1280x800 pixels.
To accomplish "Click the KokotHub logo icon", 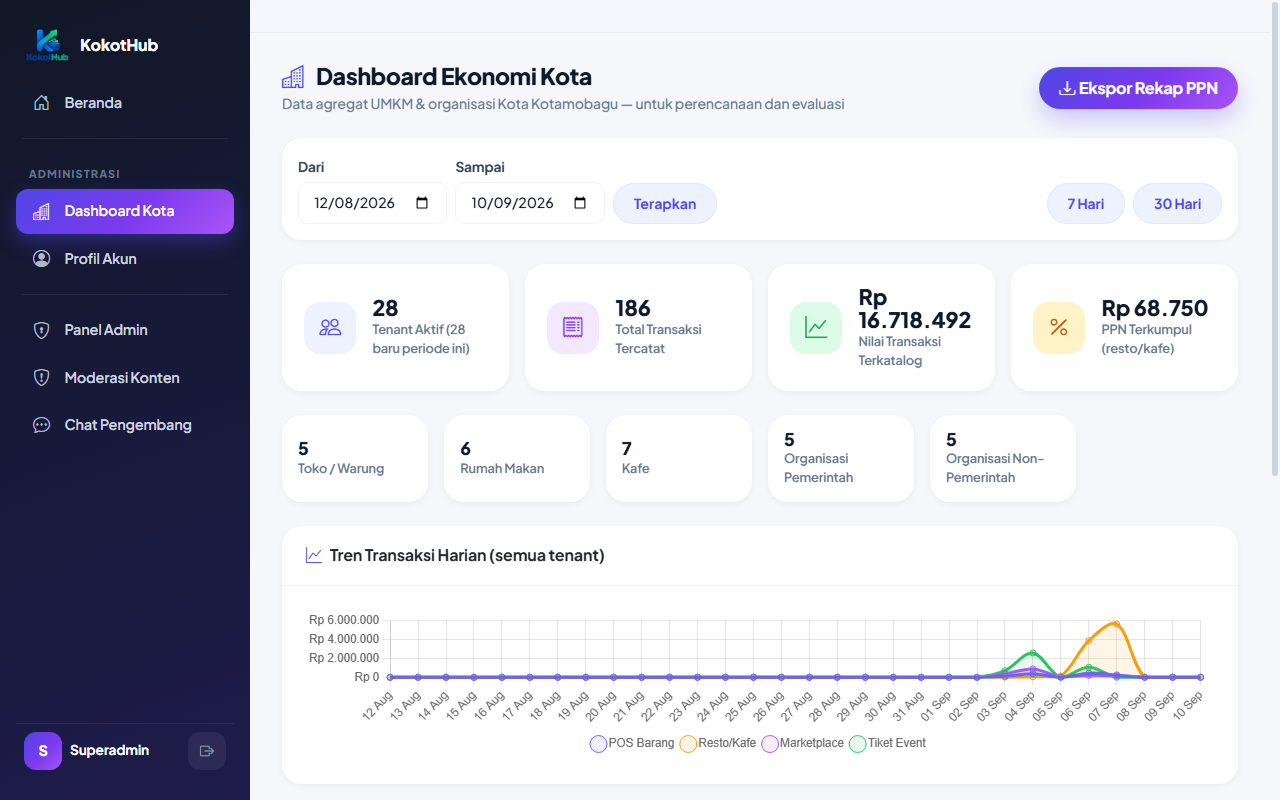I will [x=47, y=45].
